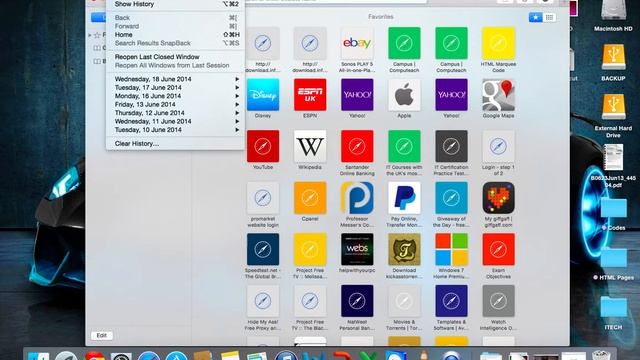Open the NatWest Personal Banking favorite
This screenshot has width=640, height=360.
(357, 301)
